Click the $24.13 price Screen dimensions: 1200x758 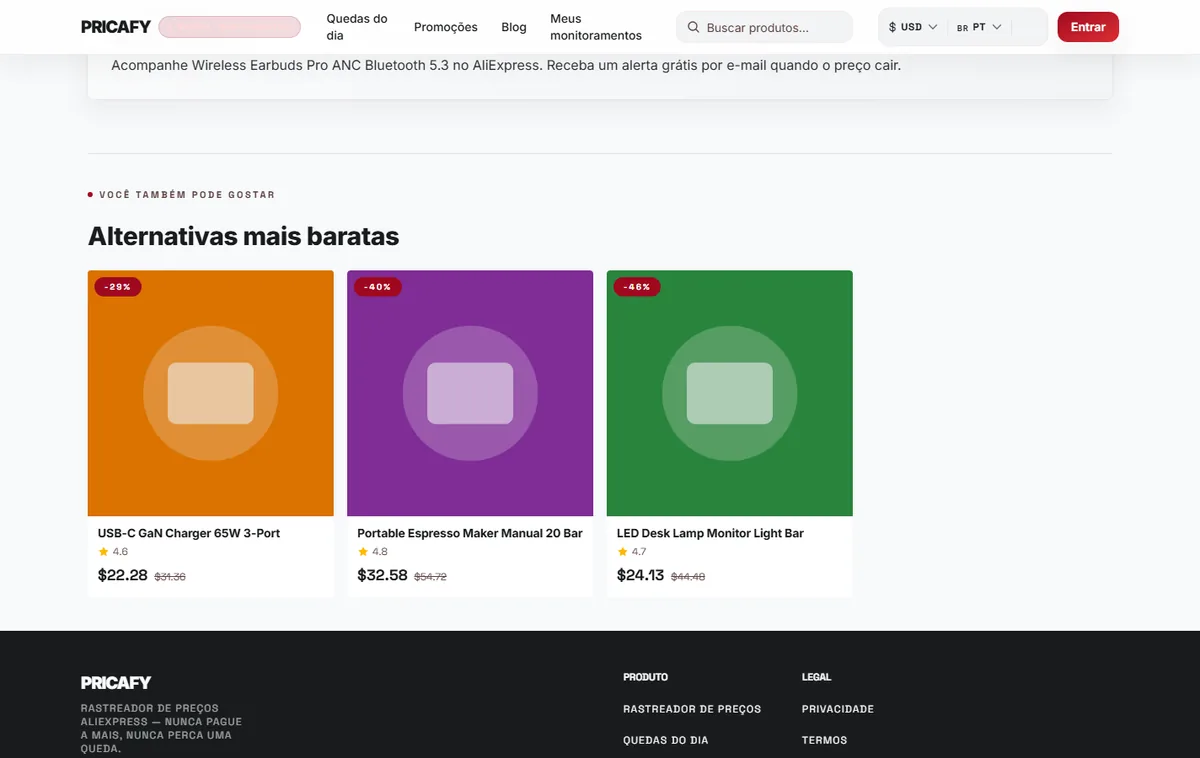coord(640,575)
